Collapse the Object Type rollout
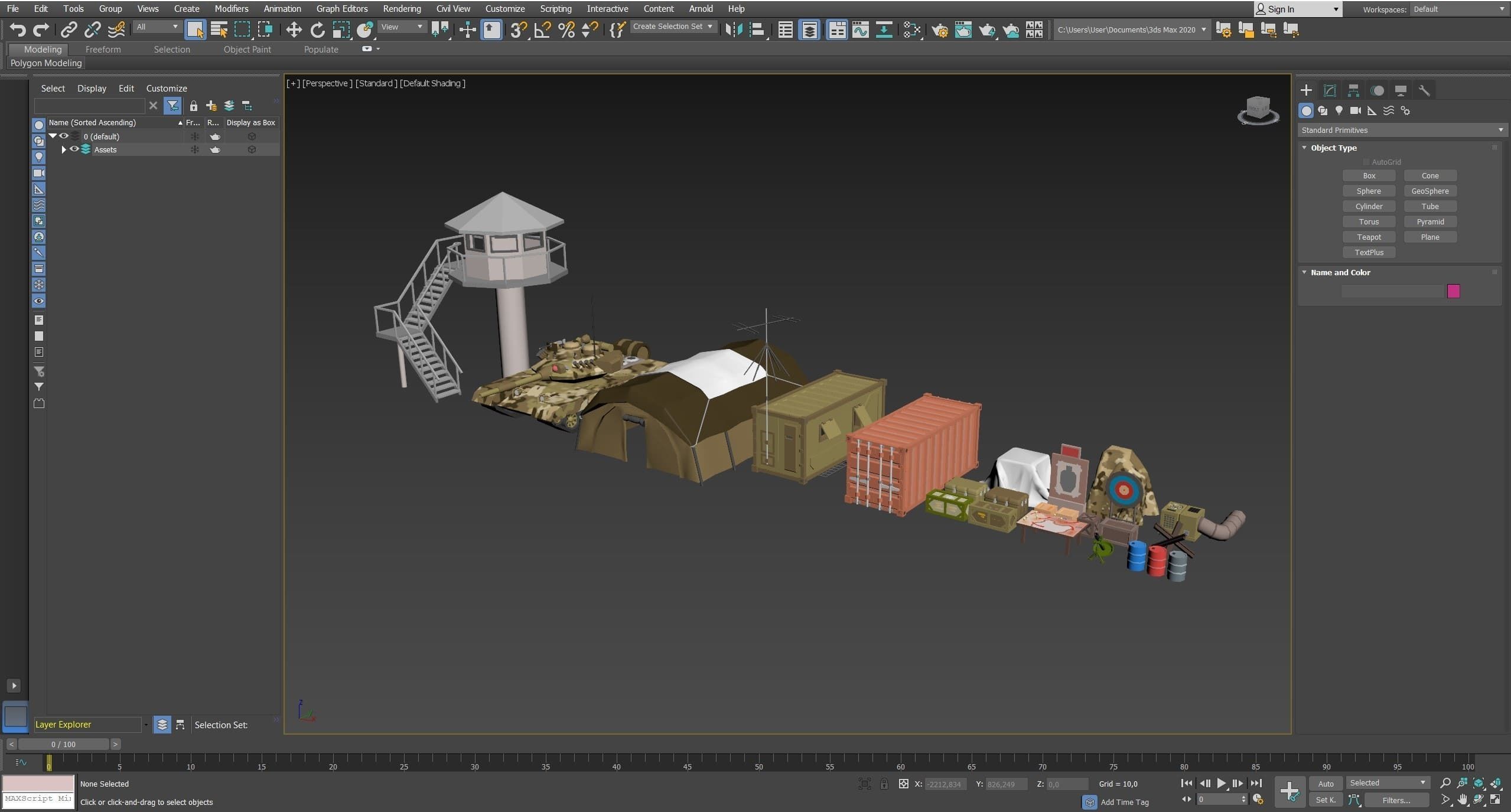 point(1304,148)
